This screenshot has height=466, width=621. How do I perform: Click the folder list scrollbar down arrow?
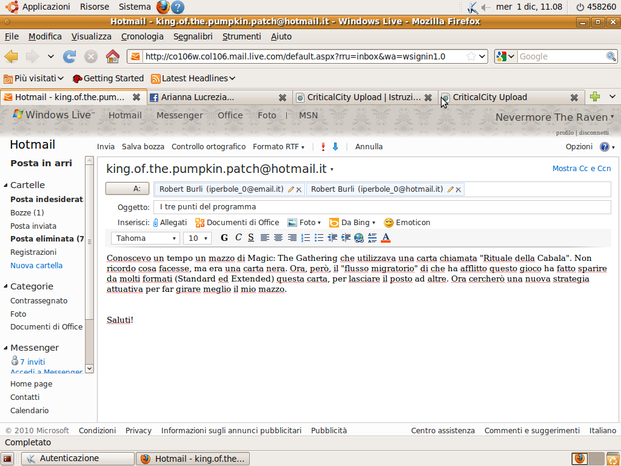(x=90, y=369)
